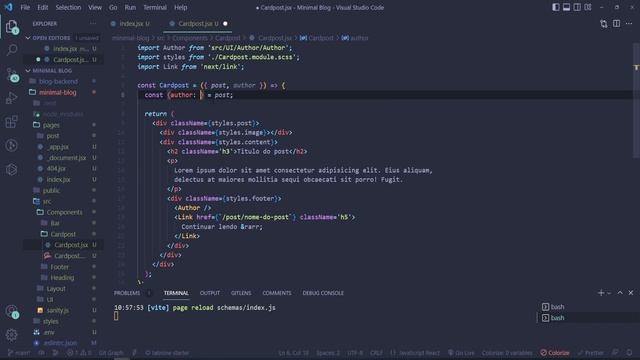Screen dimensions: 640x360
Task: Maximize the panel with the up chevron
Action: tap(620, 293)
